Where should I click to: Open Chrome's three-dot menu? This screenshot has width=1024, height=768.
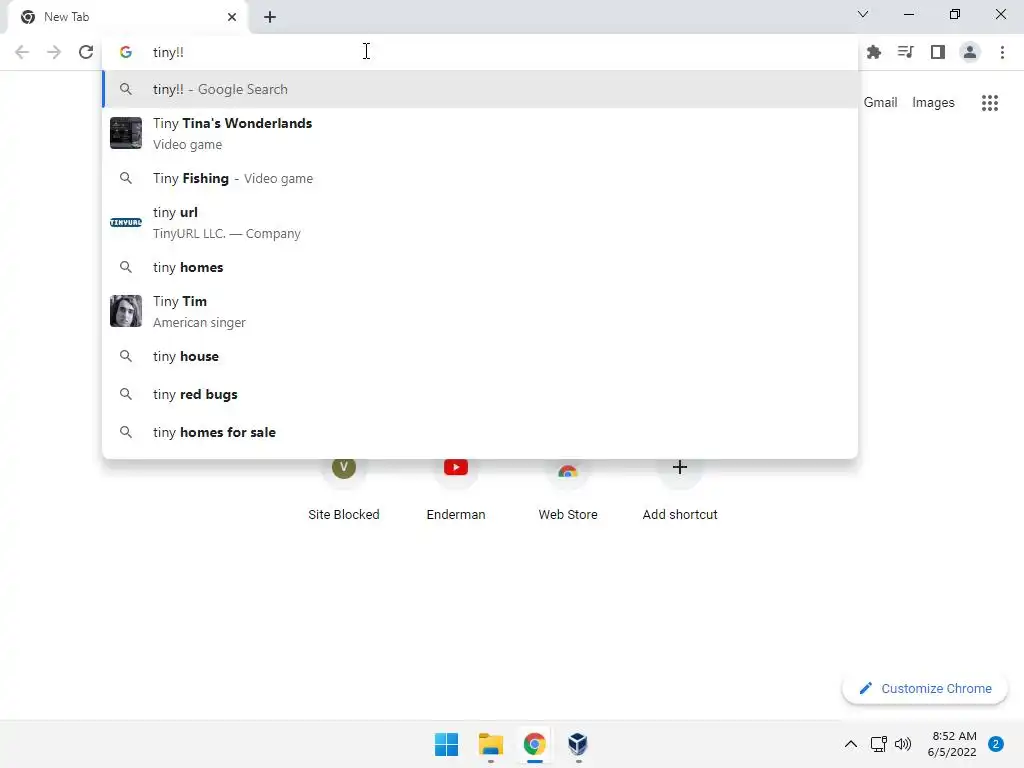pos(1002,52)
